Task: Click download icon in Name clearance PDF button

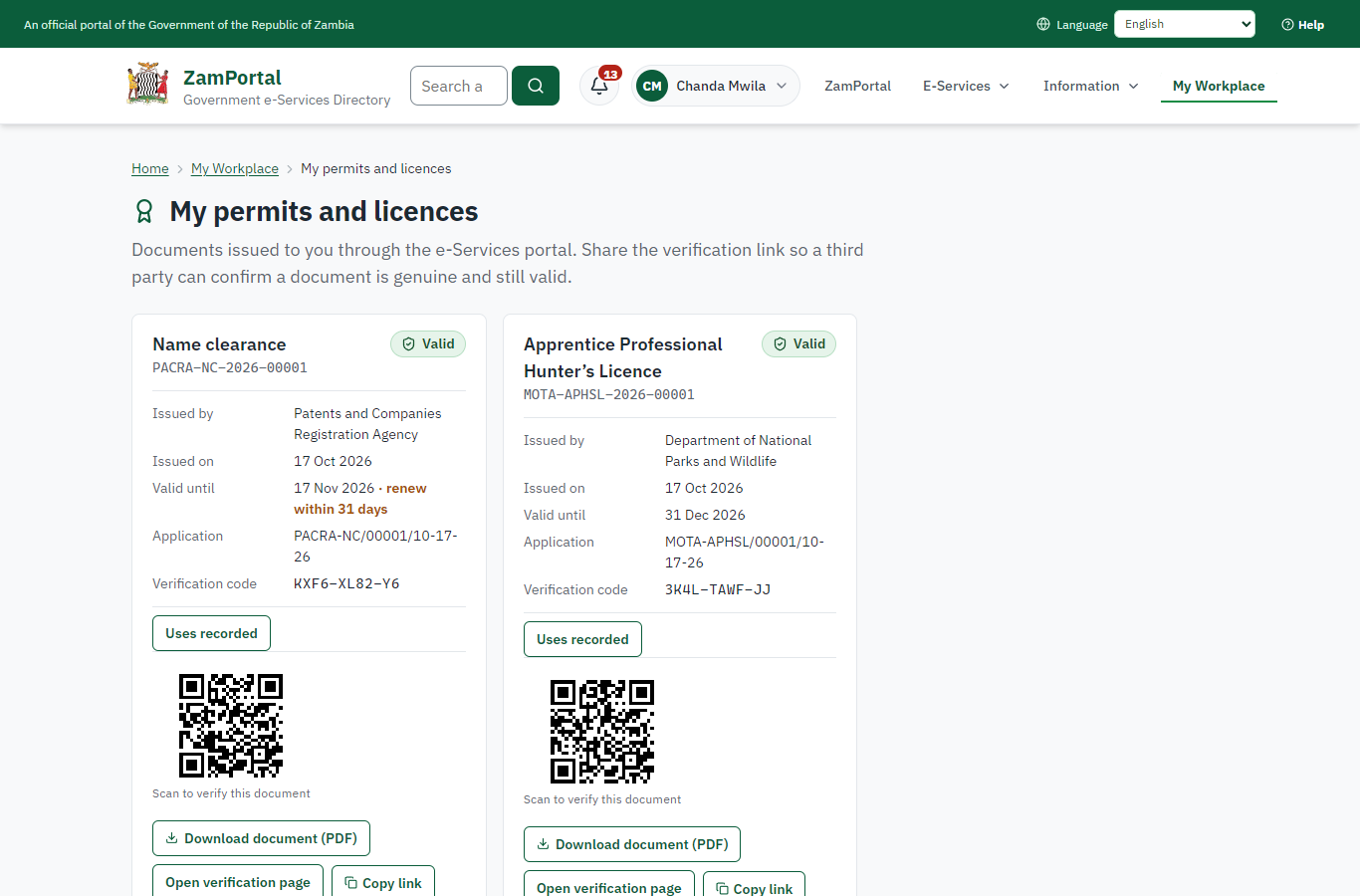Action: click(171, 838)
